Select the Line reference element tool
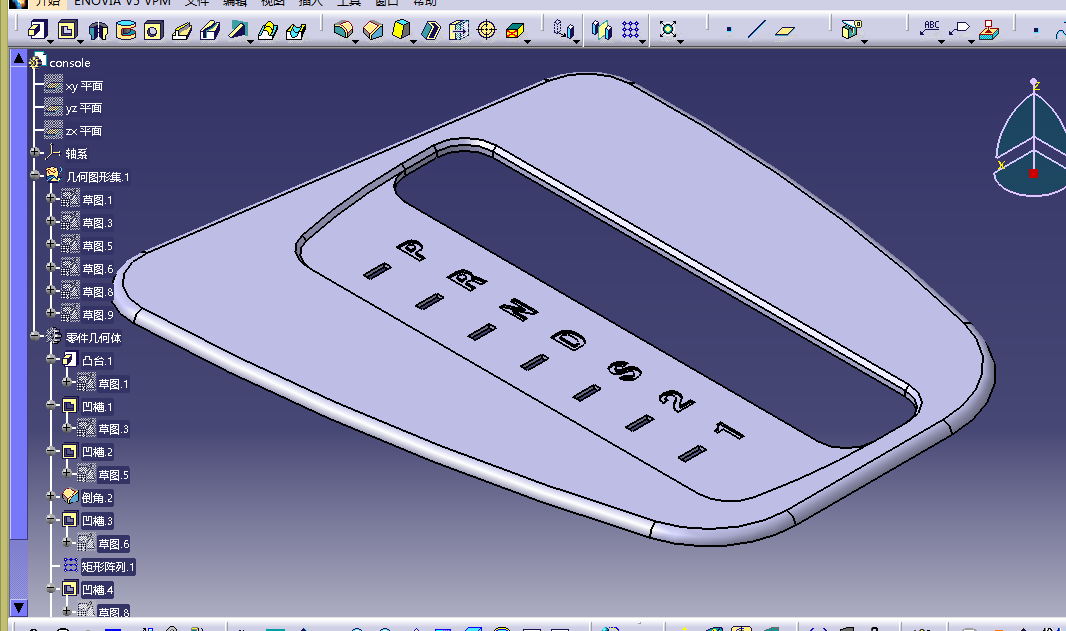Image resolution: width=1066 pixels, height=631 pixels. 757,29
